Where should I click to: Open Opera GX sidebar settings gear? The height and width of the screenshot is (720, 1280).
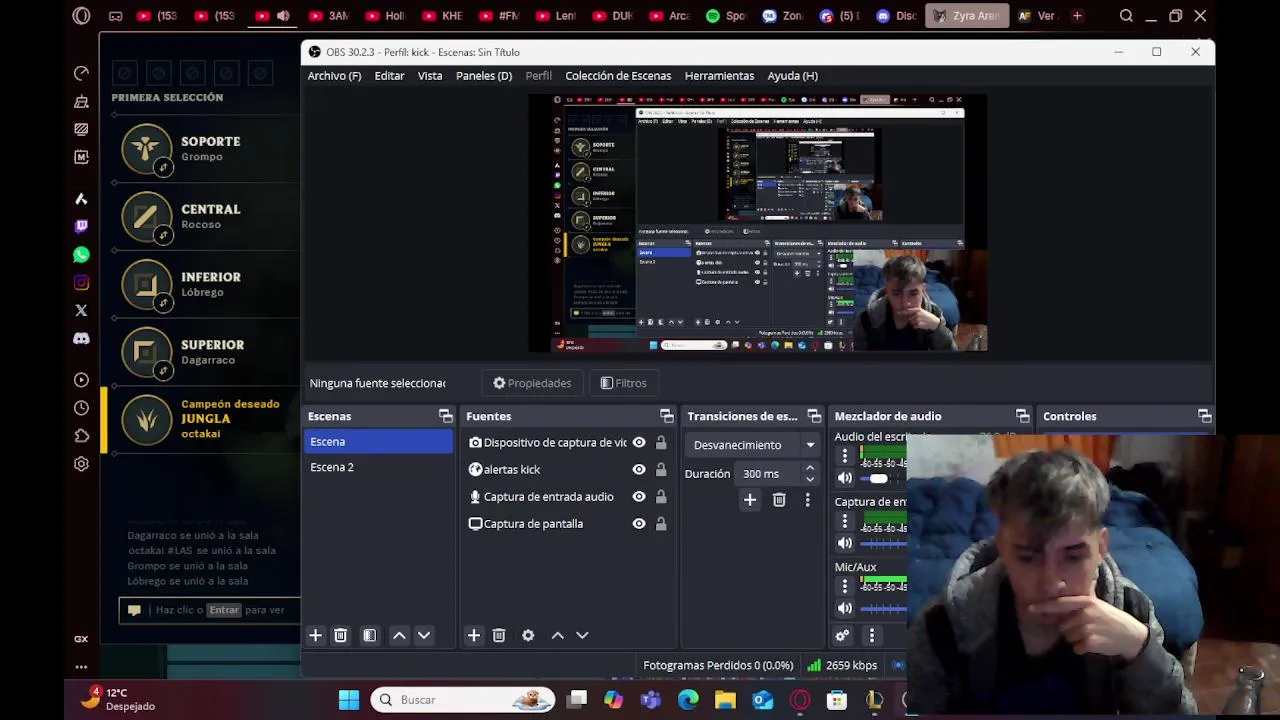pyautogui.click(x=81, y=464)
